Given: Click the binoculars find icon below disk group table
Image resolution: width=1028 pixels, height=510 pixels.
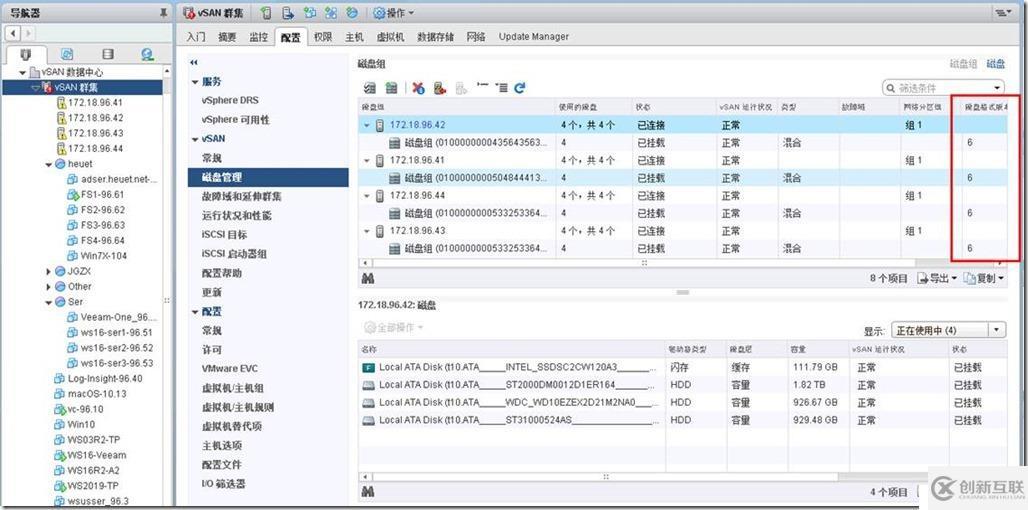Looking at the screenshot, I should (368, 278).
